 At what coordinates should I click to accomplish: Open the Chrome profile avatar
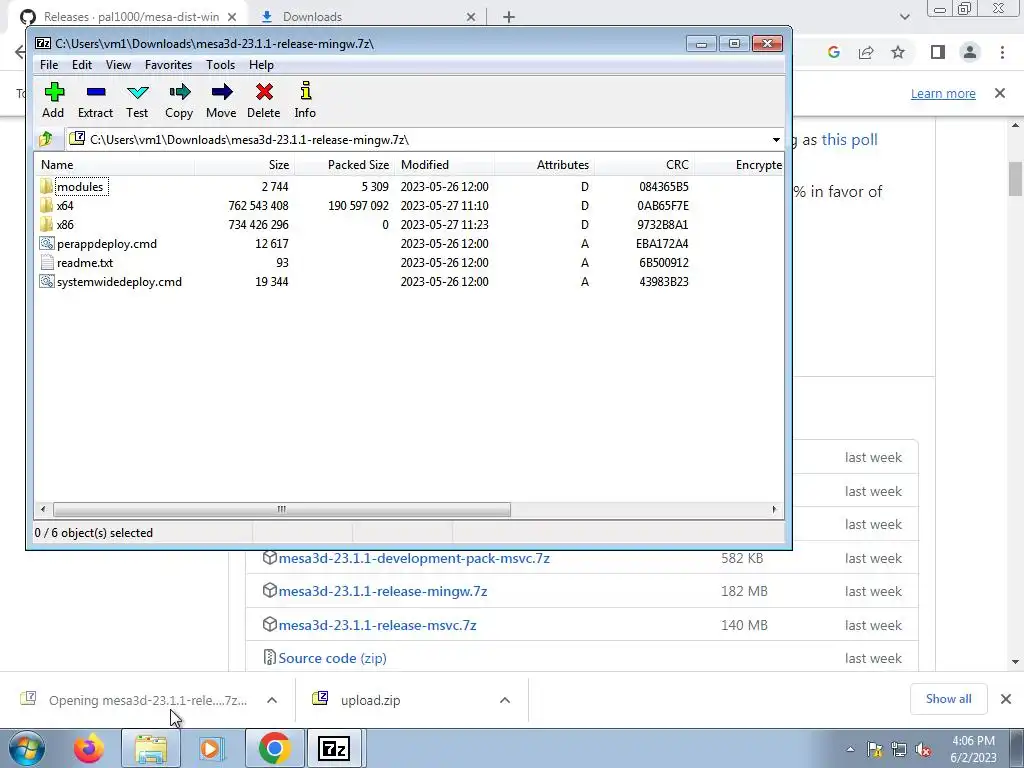pyautogui.click(x=970, y=52)
